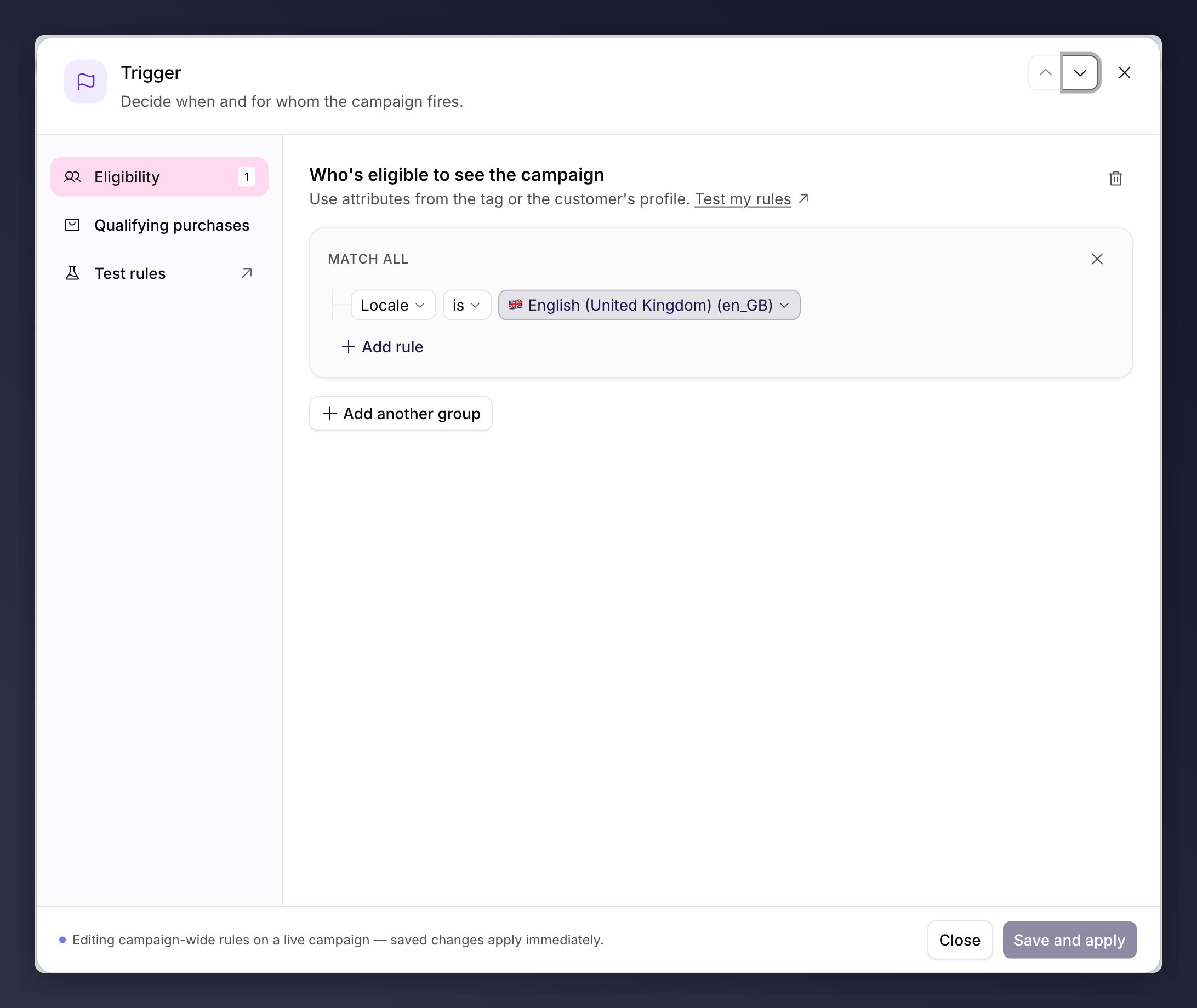Click the heading Who's eligible to see the campaign
Screen dimensions: 1197x1008
[x=457, y=174]
